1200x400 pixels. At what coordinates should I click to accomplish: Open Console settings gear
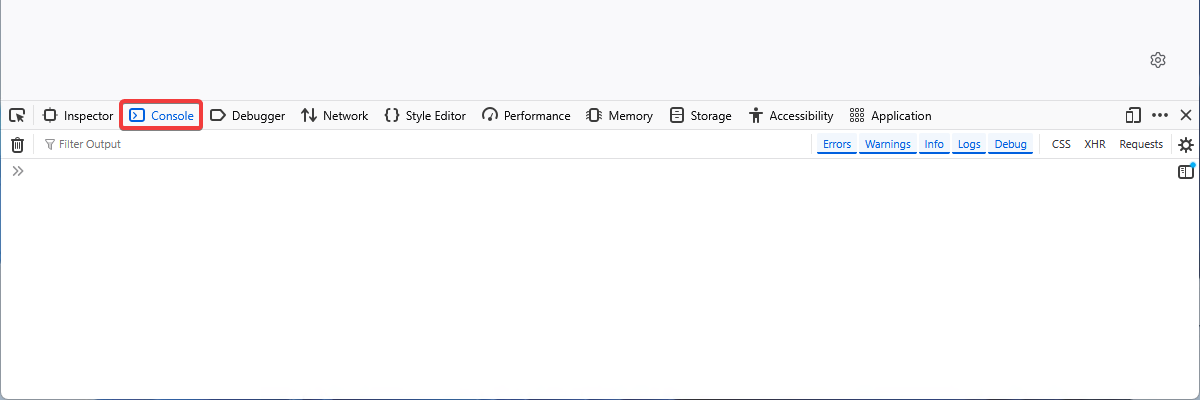tap(1185, 145)
